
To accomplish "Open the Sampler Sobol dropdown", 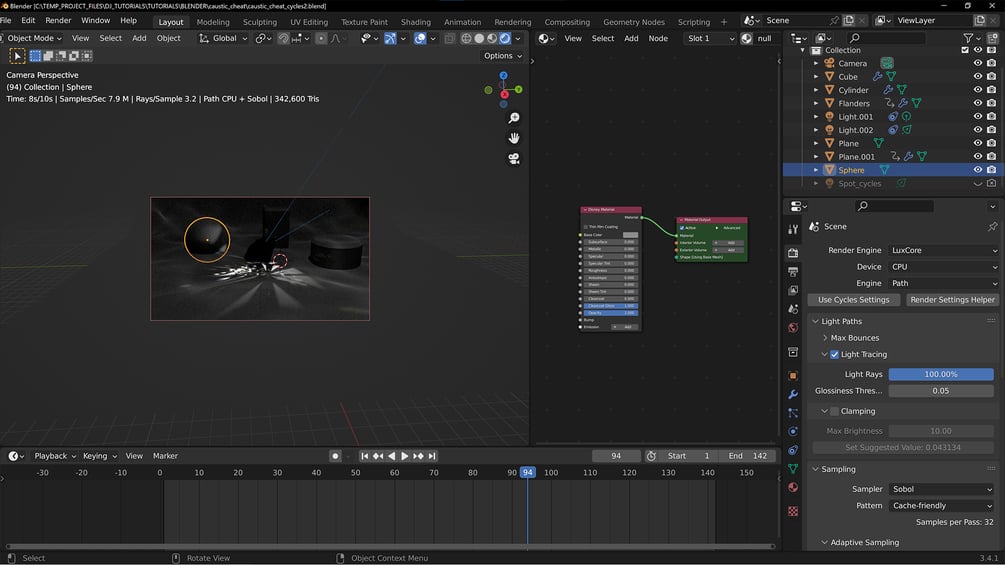I will pyautogui.click(x=941, y=489).
